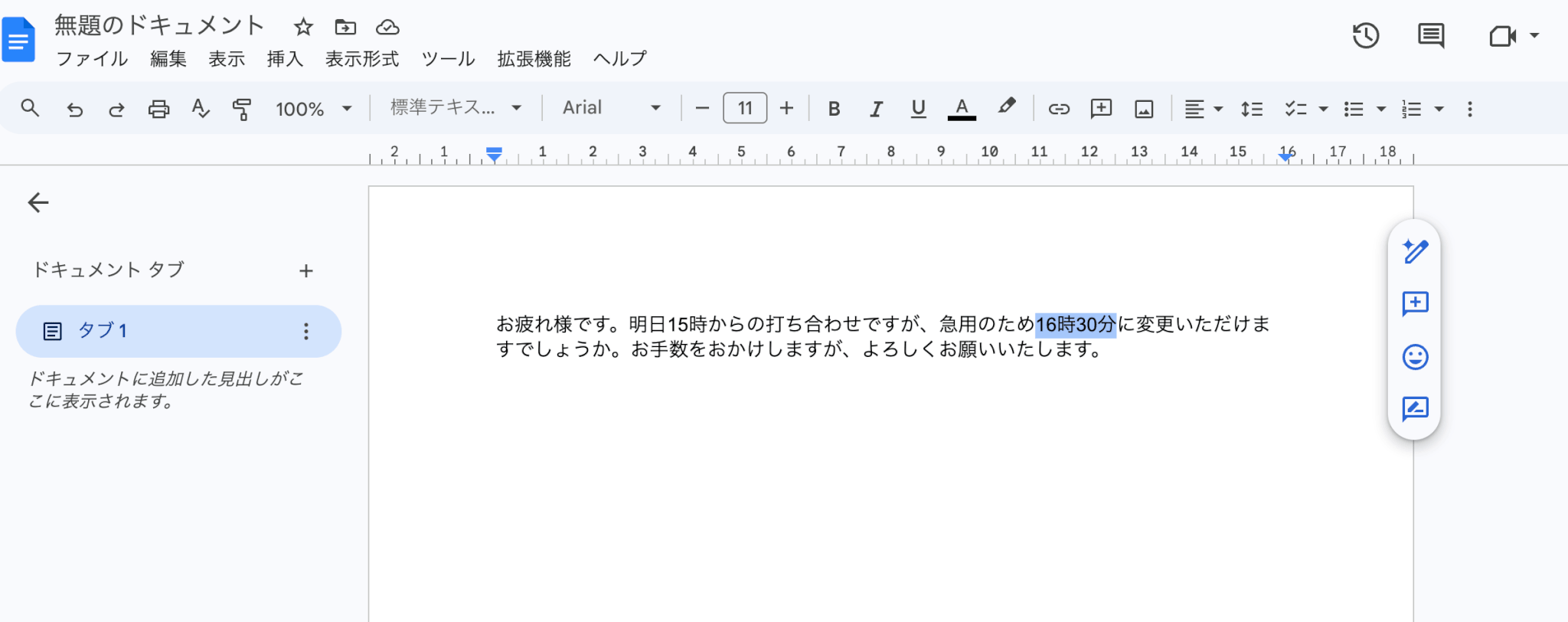The height and width of the screenshot is (622, 1568).
Task: Open the Arial font dropdown
Action: (x=611, y=108)
